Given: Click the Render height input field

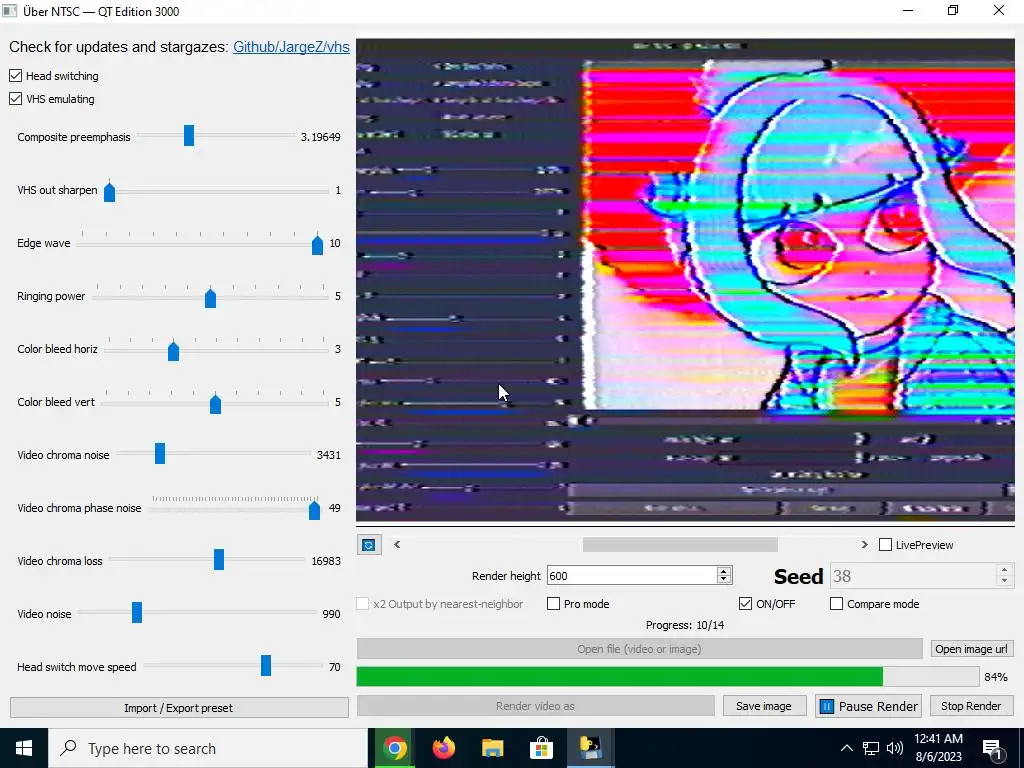Looking at the screenshot, I should coord(632,575).
